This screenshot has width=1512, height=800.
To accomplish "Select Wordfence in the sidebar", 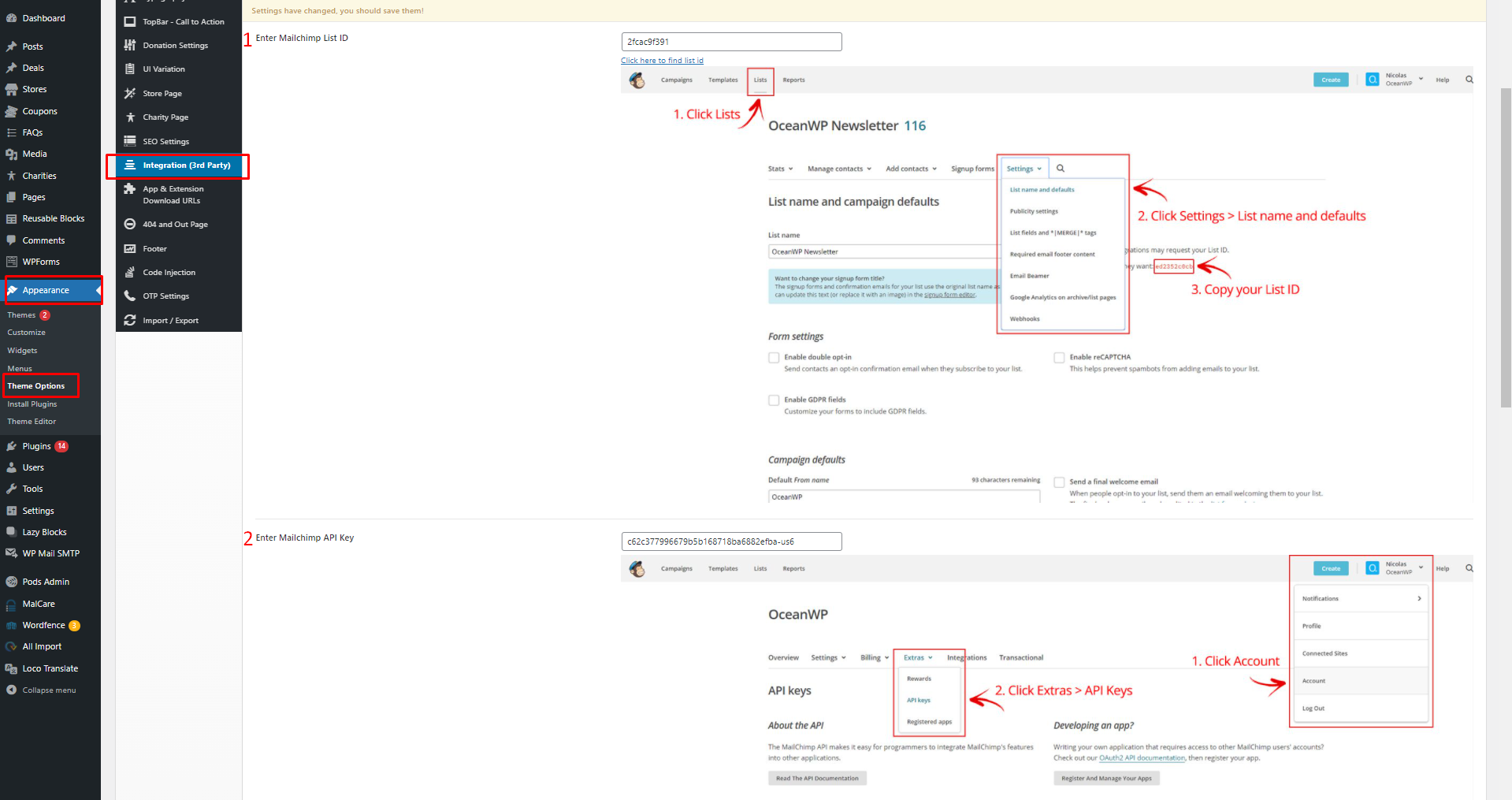I will 43,624.
